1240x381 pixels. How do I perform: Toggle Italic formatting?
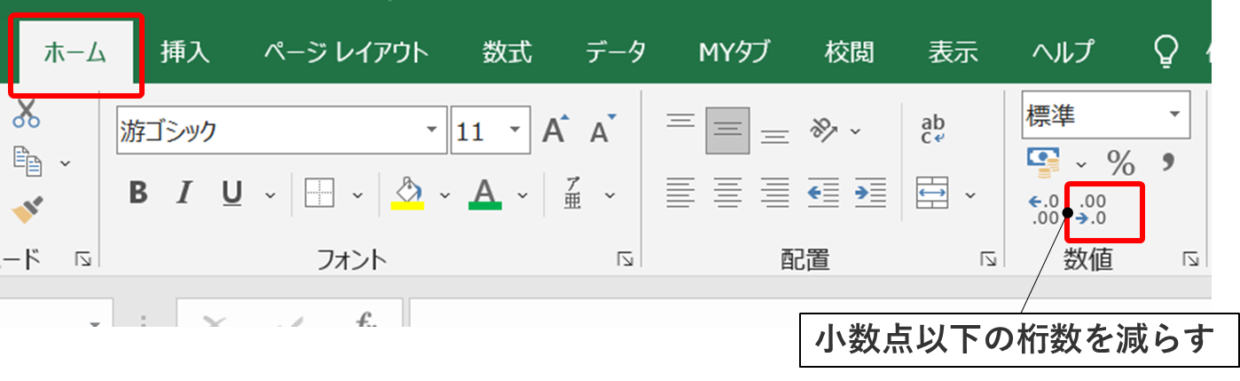coord(184,193)
